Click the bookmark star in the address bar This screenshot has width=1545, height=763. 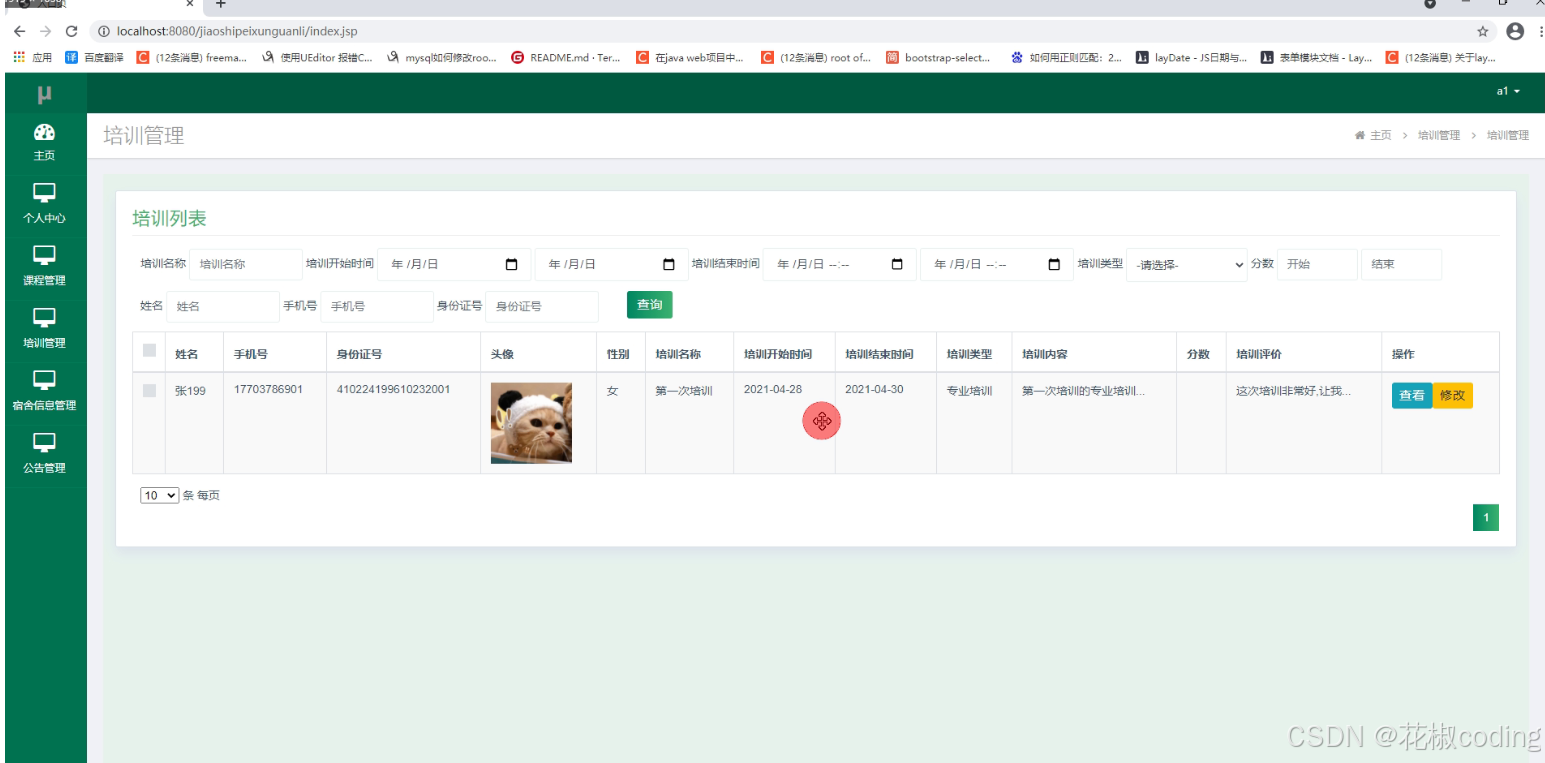1484,31
